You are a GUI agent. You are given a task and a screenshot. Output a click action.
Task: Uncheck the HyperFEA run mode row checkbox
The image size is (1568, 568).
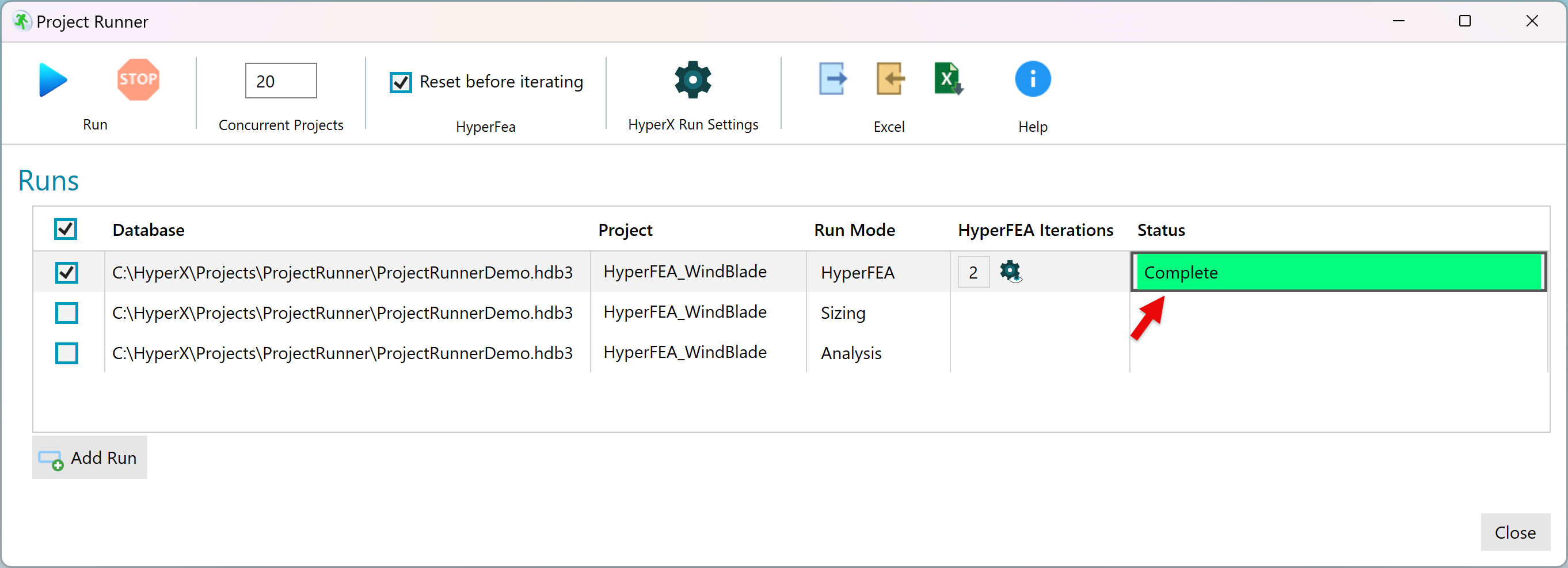pyautogui.click(x=66, y=272)
